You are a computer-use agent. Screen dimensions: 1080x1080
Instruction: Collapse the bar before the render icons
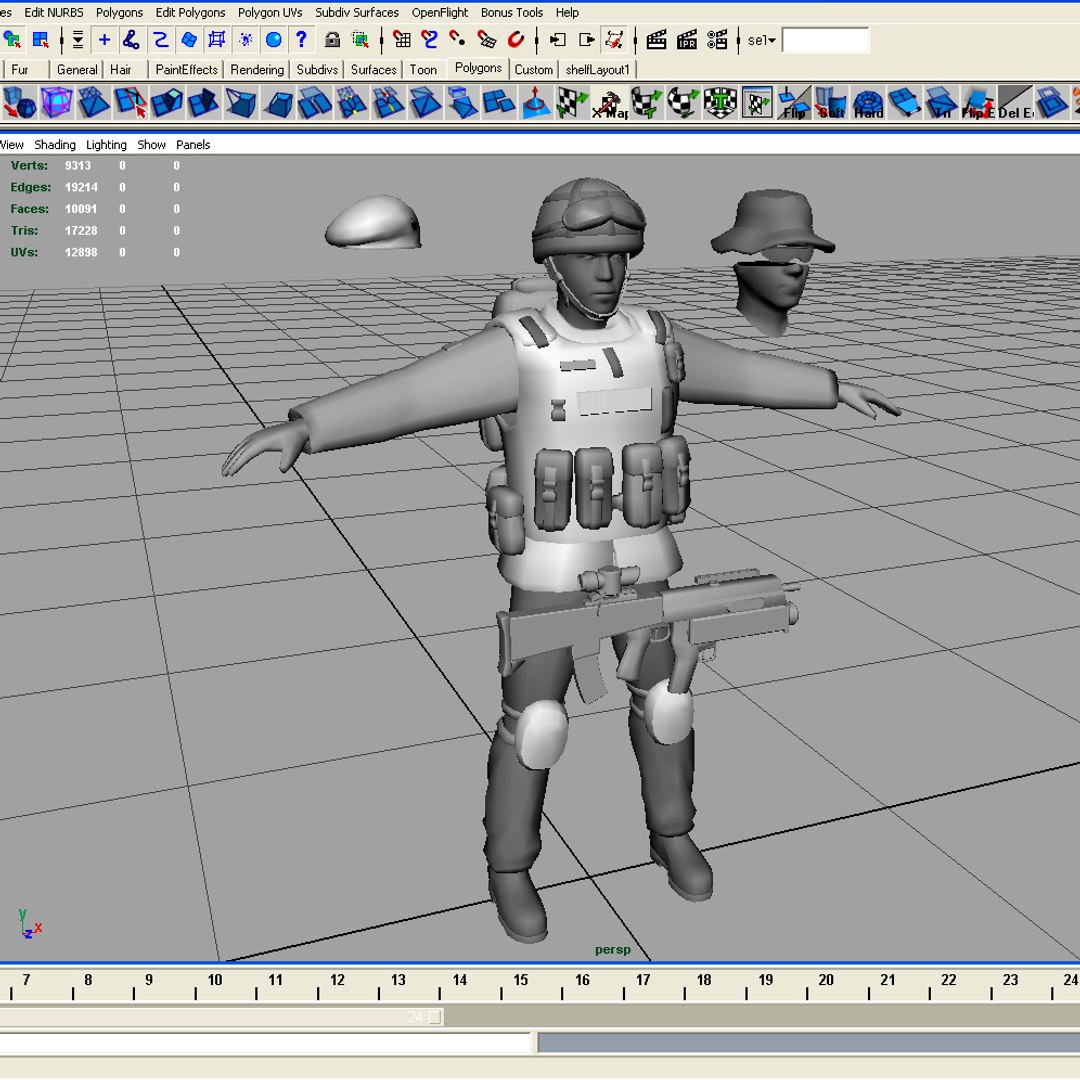pyautogui.click(x=635, y=41)
